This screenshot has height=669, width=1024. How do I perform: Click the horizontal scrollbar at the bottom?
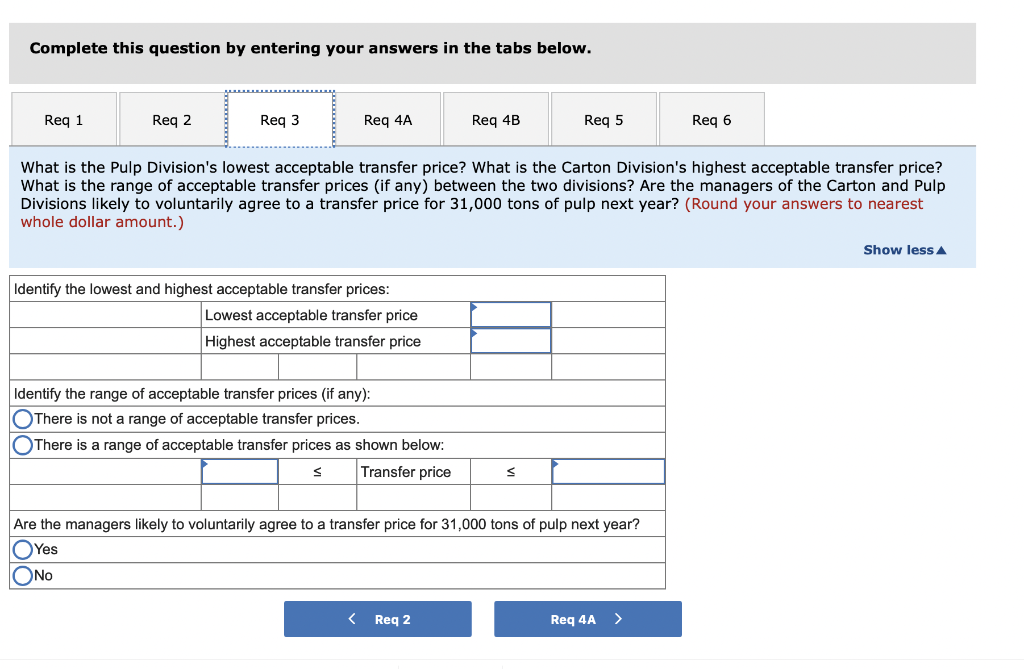[x=450, y=662]
